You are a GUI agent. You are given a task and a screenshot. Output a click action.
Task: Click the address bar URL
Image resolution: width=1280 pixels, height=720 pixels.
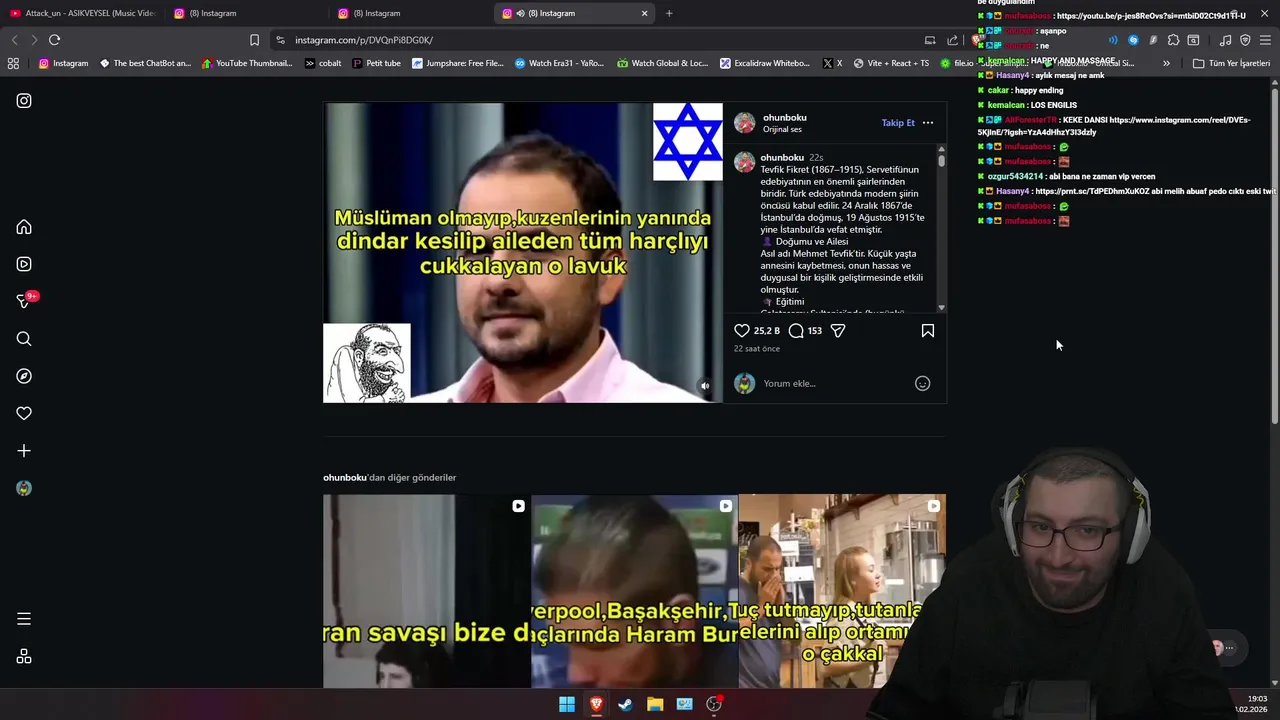click(x=364, y=40)
